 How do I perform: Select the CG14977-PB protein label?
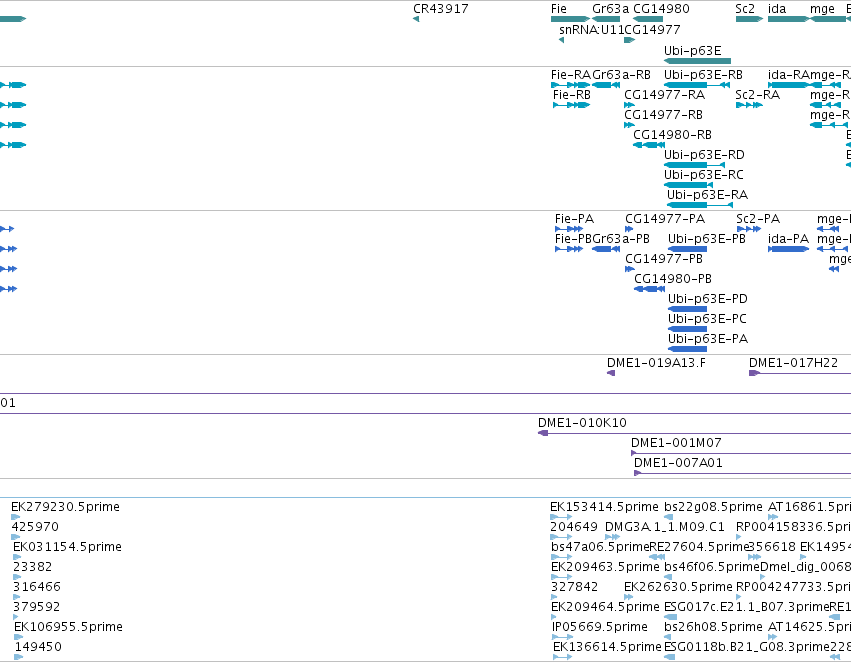[x=664, y=259]
